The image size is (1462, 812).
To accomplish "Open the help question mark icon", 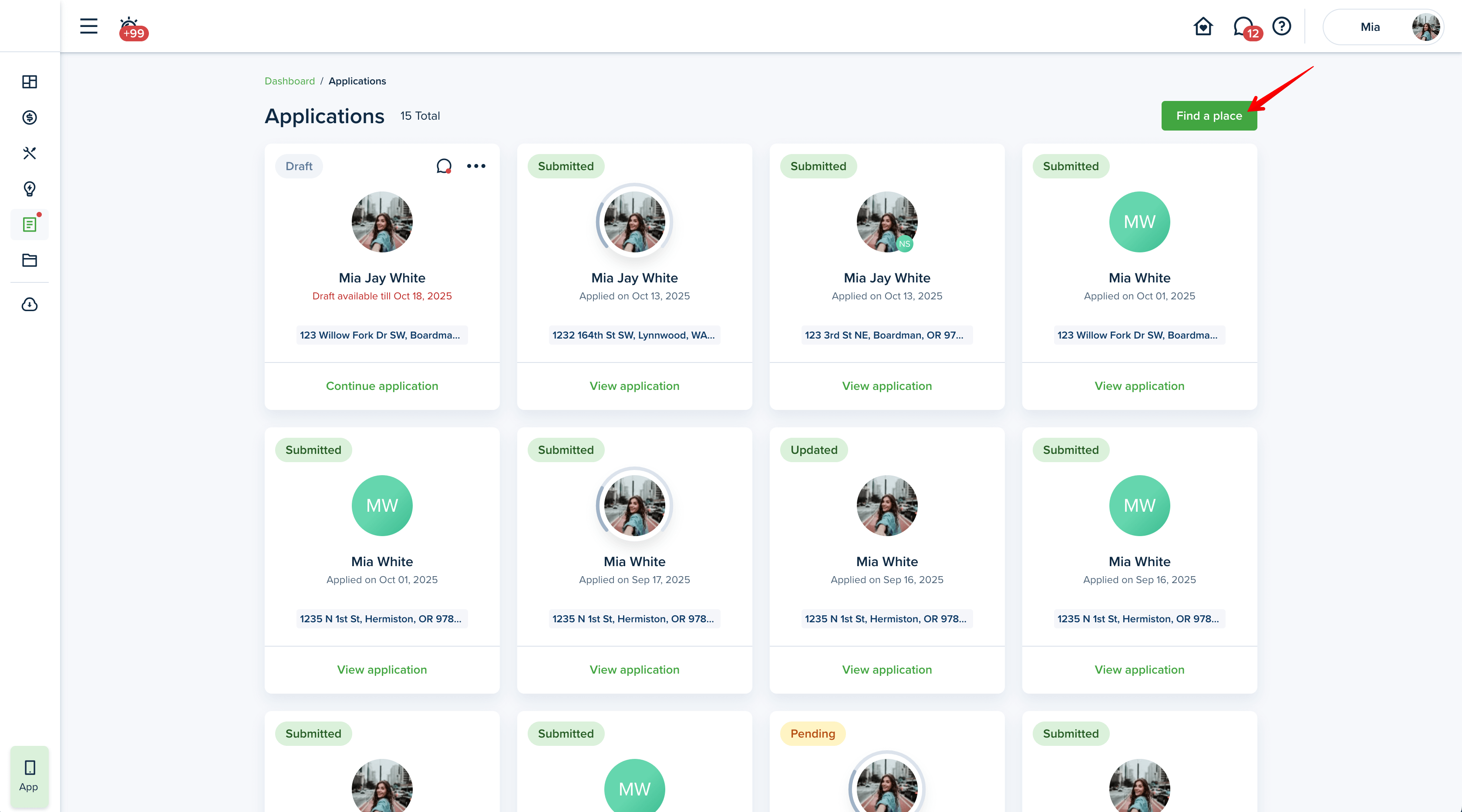I will [1281, 27].
